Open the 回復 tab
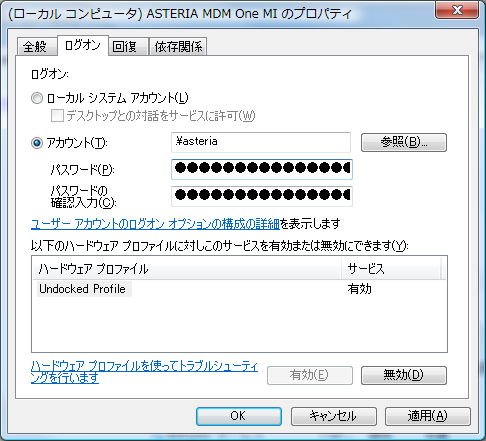This screenshot has width=486, height=441. point(128,46)
